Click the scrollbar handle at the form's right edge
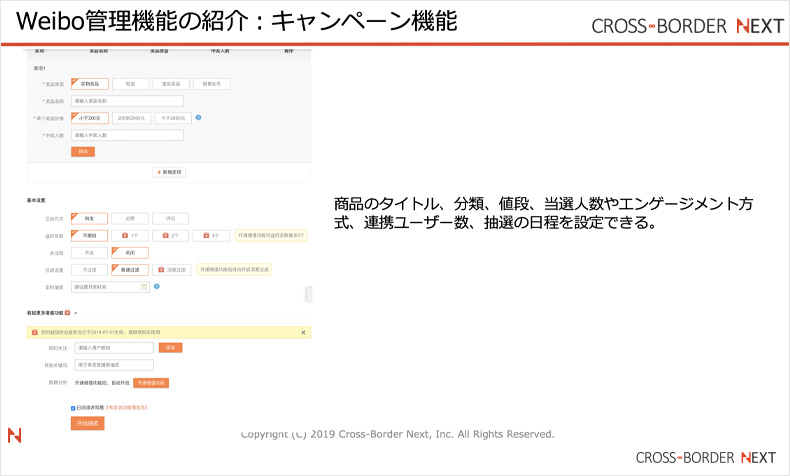Viewport: 790px width, 476px height. [309, 294]
